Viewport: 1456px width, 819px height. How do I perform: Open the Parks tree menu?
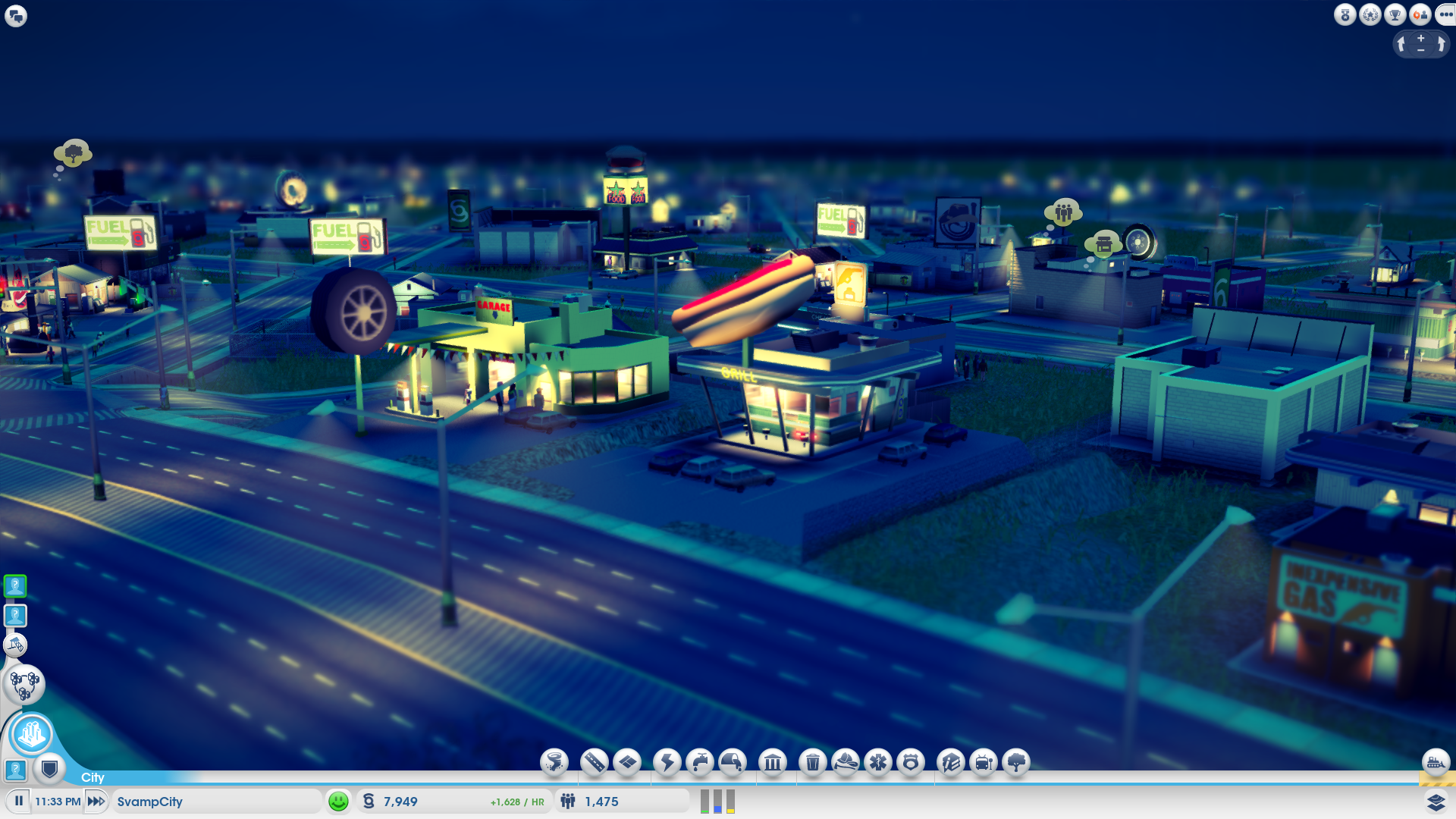click(1016, 761)
